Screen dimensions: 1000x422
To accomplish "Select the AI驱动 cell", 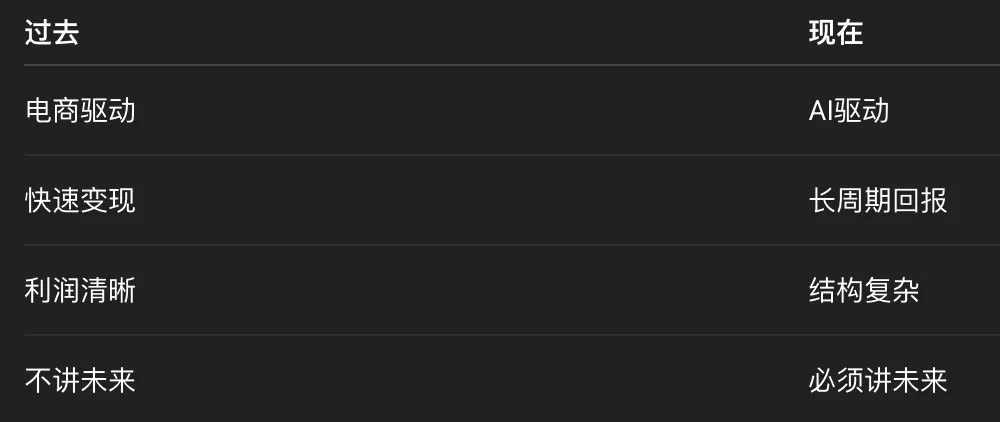I will click(848, 110).
